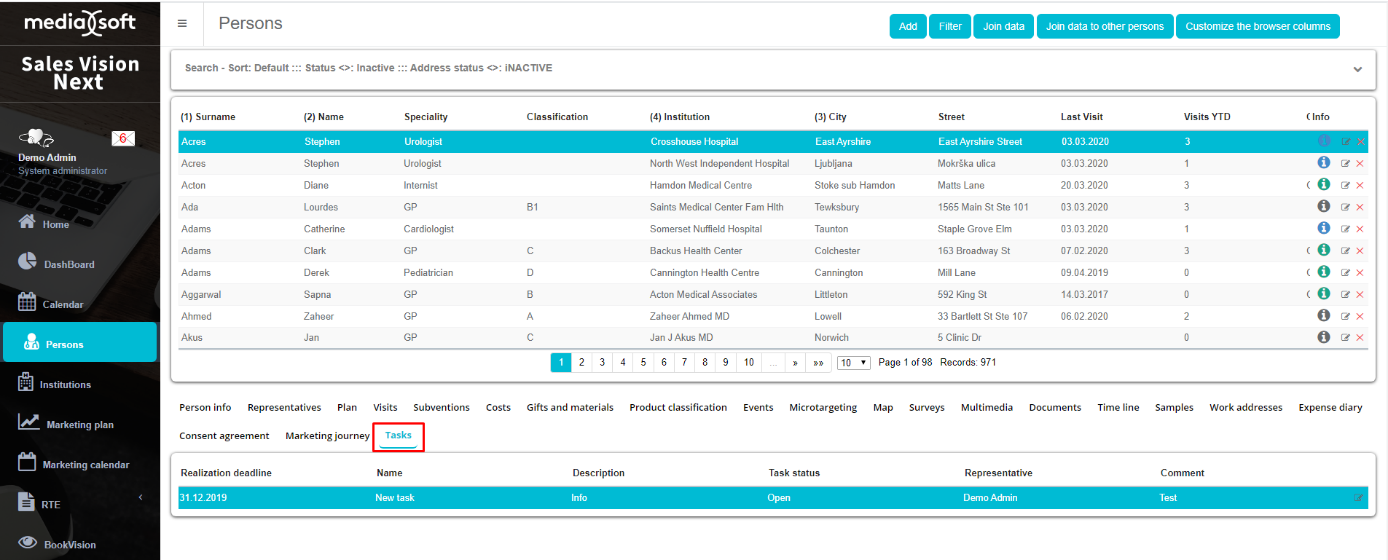
Task: Switch to the Visits tab
Action: [x=385, y=408]
